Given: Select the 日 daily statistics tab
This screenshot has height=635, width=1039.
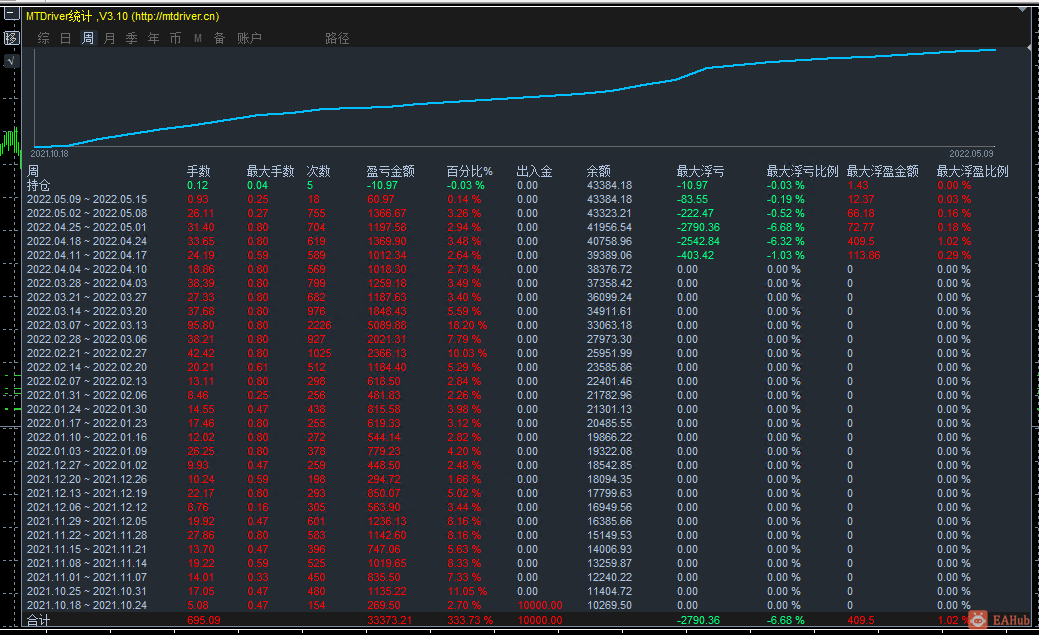Looking at the screenshot, I should tap(65, 38).
